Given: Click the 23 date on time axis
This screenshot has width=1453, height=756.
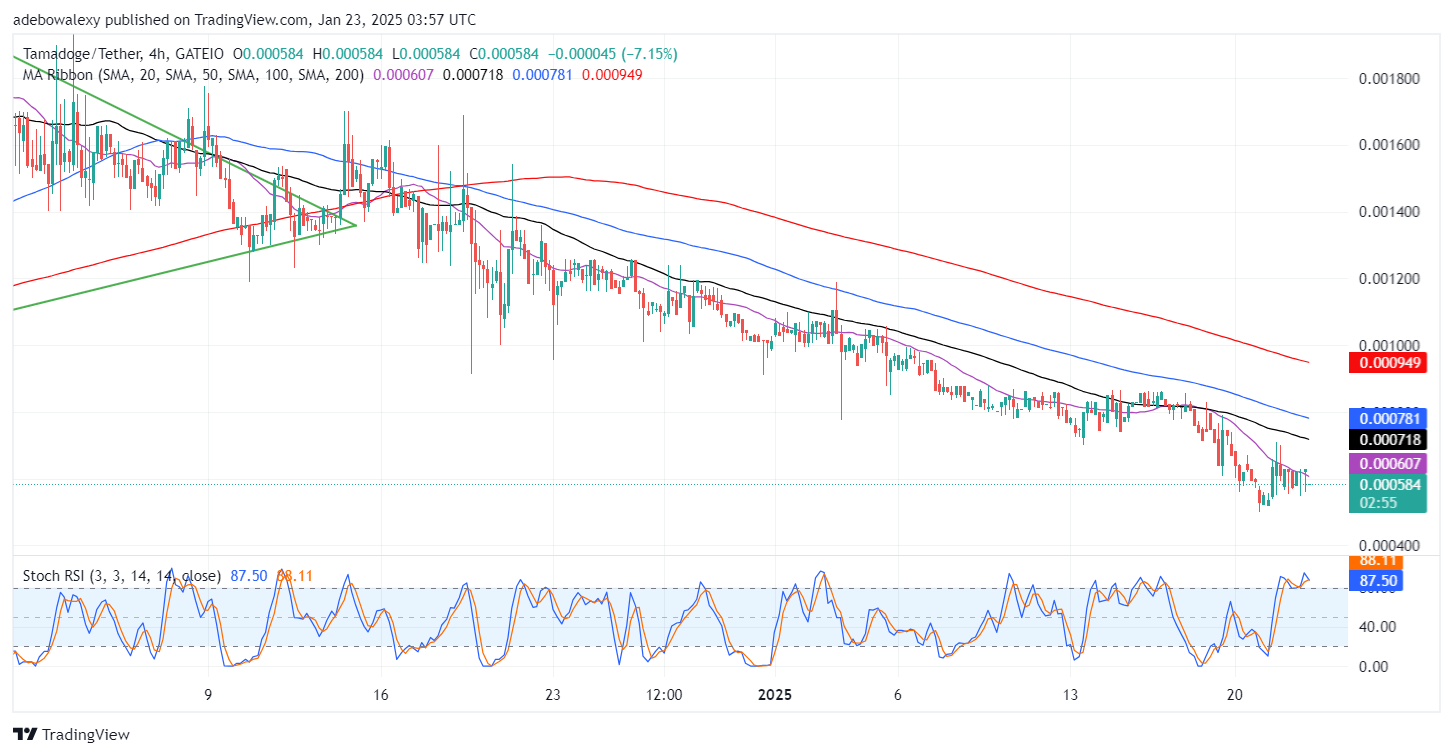Looking at the screenshot, I should 552,695.
